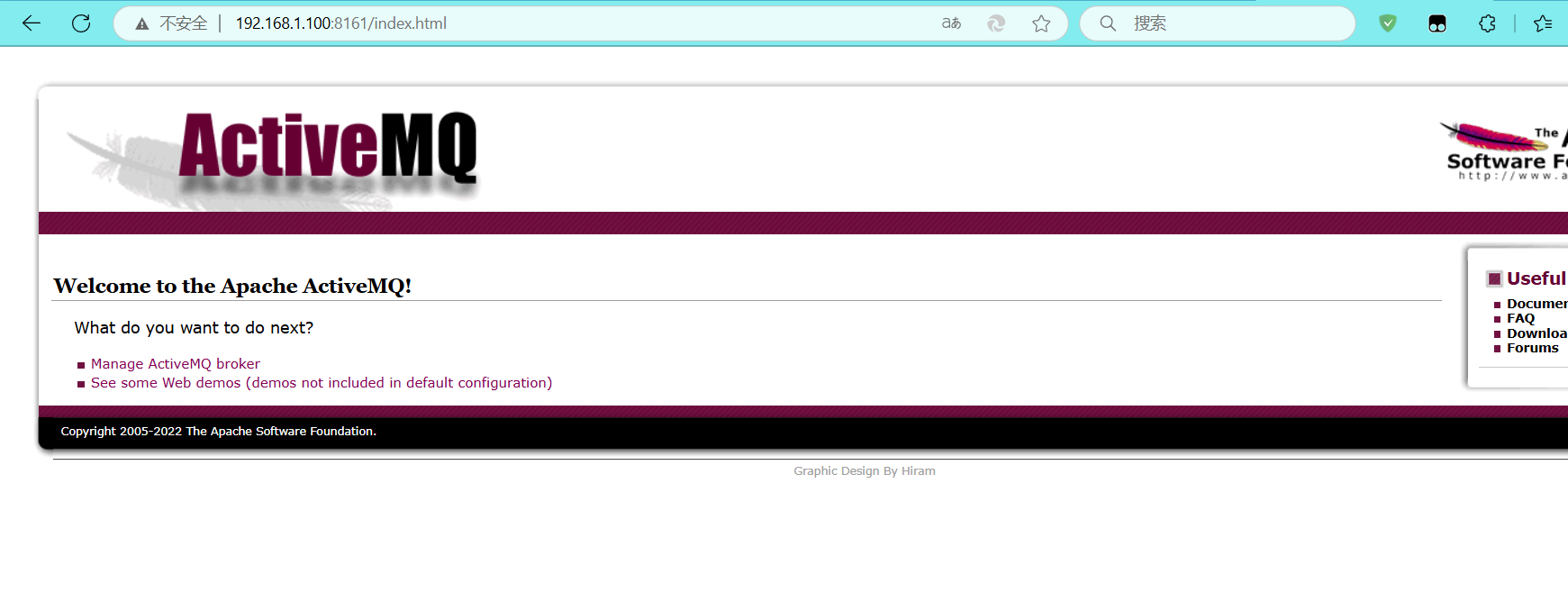Open the black square extension icon
Image resolution: width=1568 pixels, height=602 pixels.
click(1437, 24)
